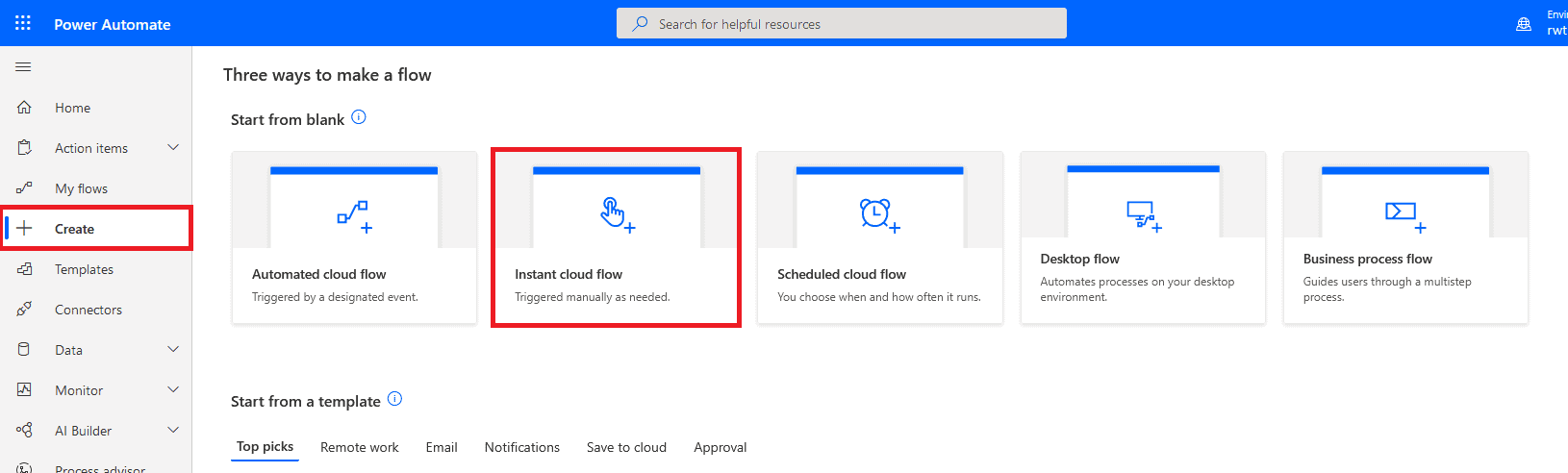Click 'Triggered manually as needed.' text
1568x473 pixels.
(593, 297)
